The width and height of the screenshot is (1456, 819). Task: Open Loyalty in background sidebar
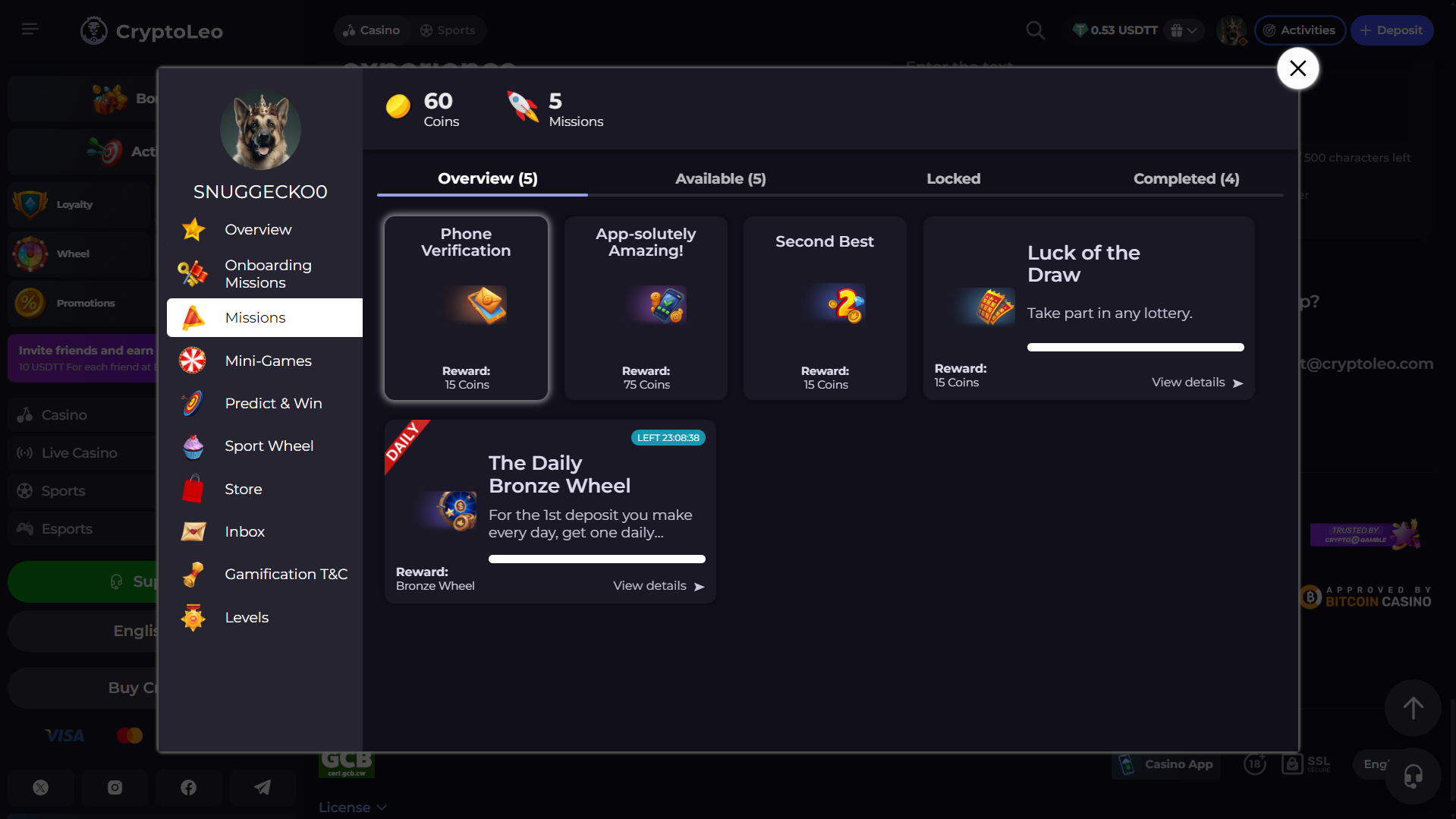80,204
